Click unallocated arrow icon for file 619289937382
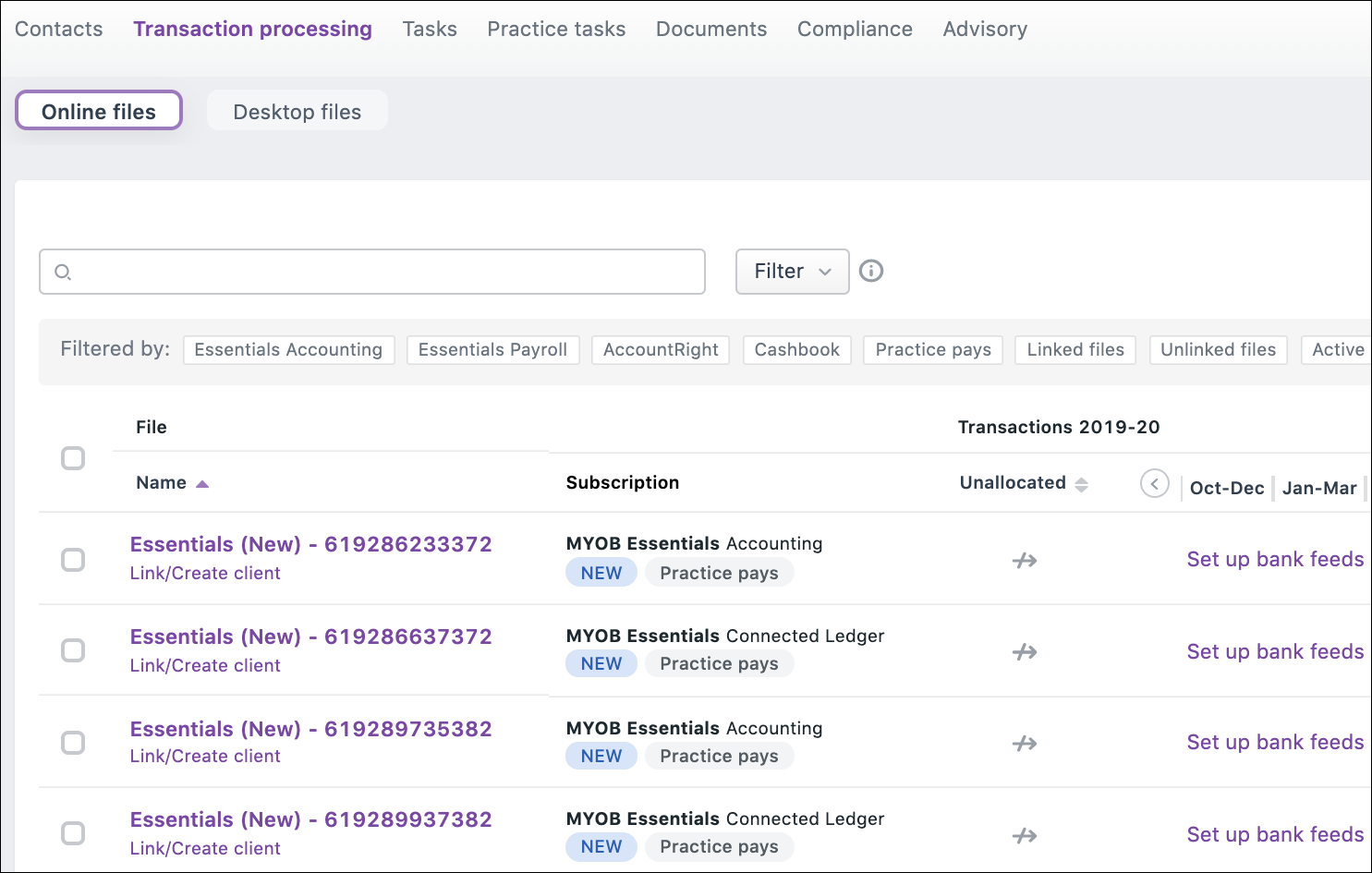This screenshot has height=873, width=1372. pyautogui.click(x=1025, y=836)
